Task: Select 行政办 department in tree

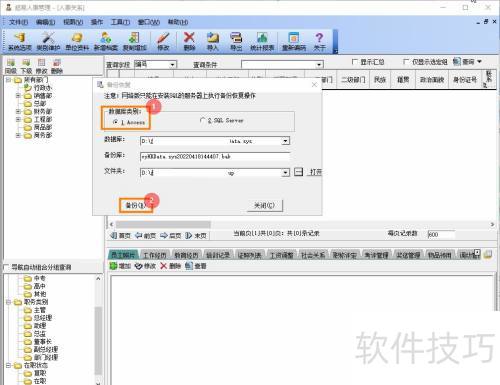Action: [42, 88]
